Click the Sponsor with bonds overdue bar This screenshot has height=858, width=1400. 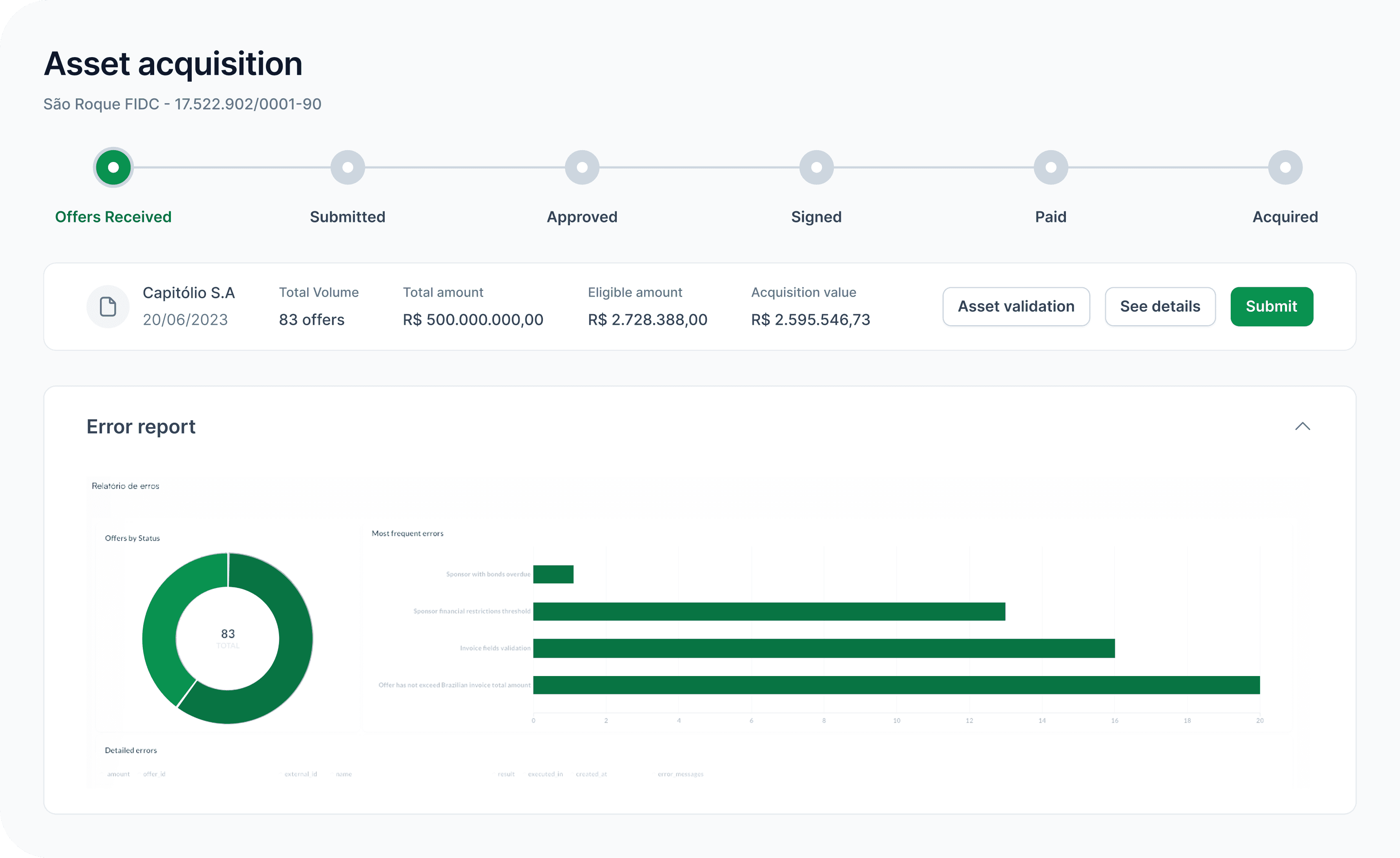click(553, 574)
